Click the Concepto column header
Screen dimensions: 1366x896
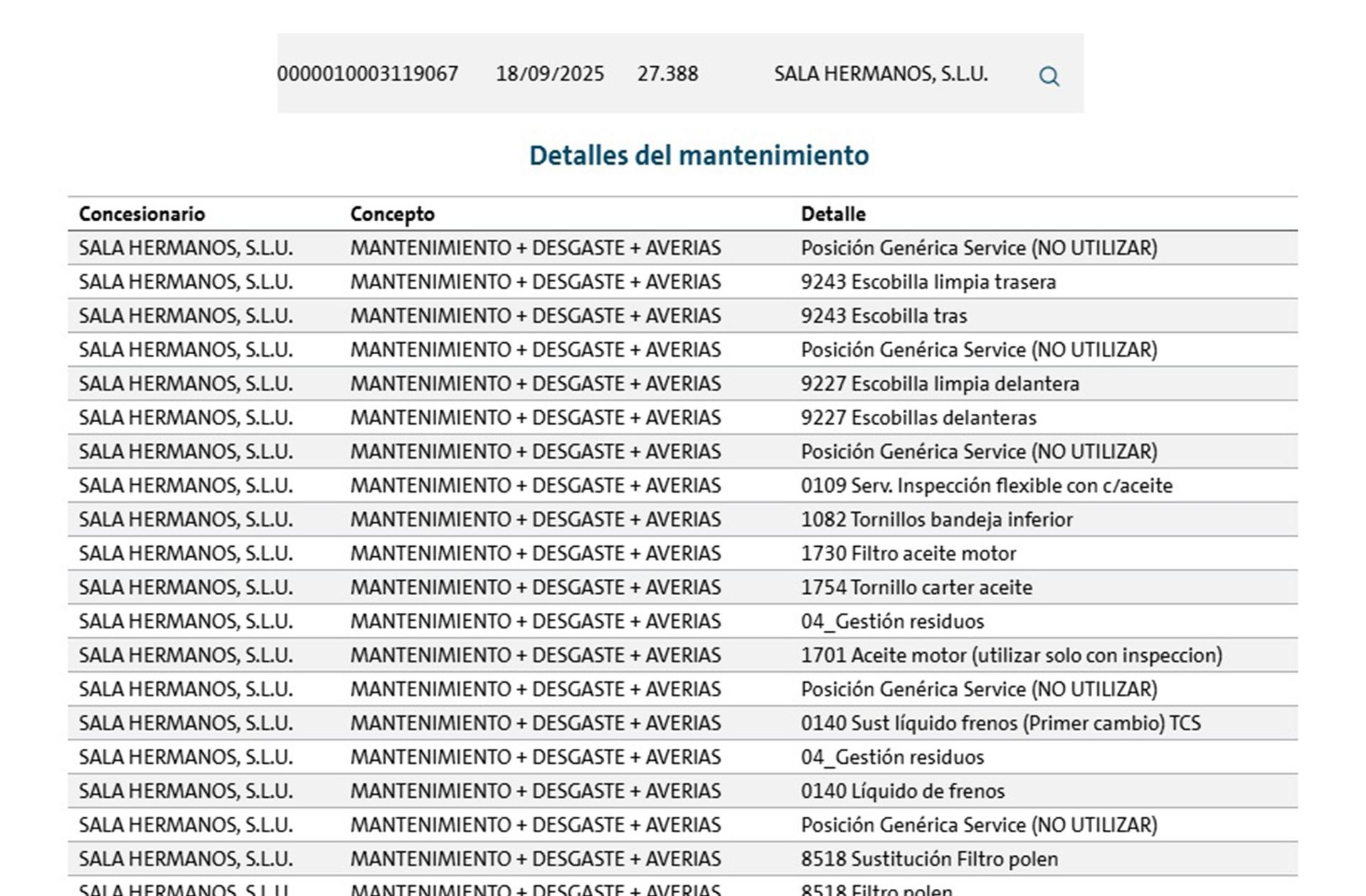[392, 214]
